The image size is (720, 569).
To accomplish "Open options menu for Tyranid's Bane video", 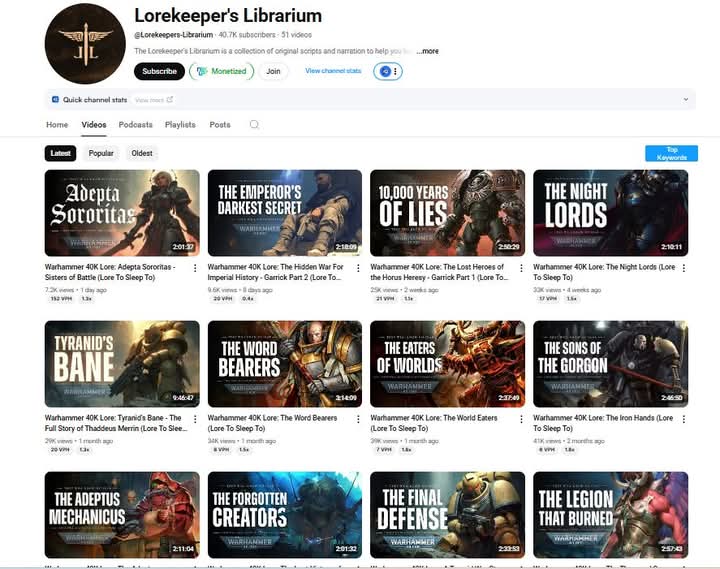I will 195,419.
